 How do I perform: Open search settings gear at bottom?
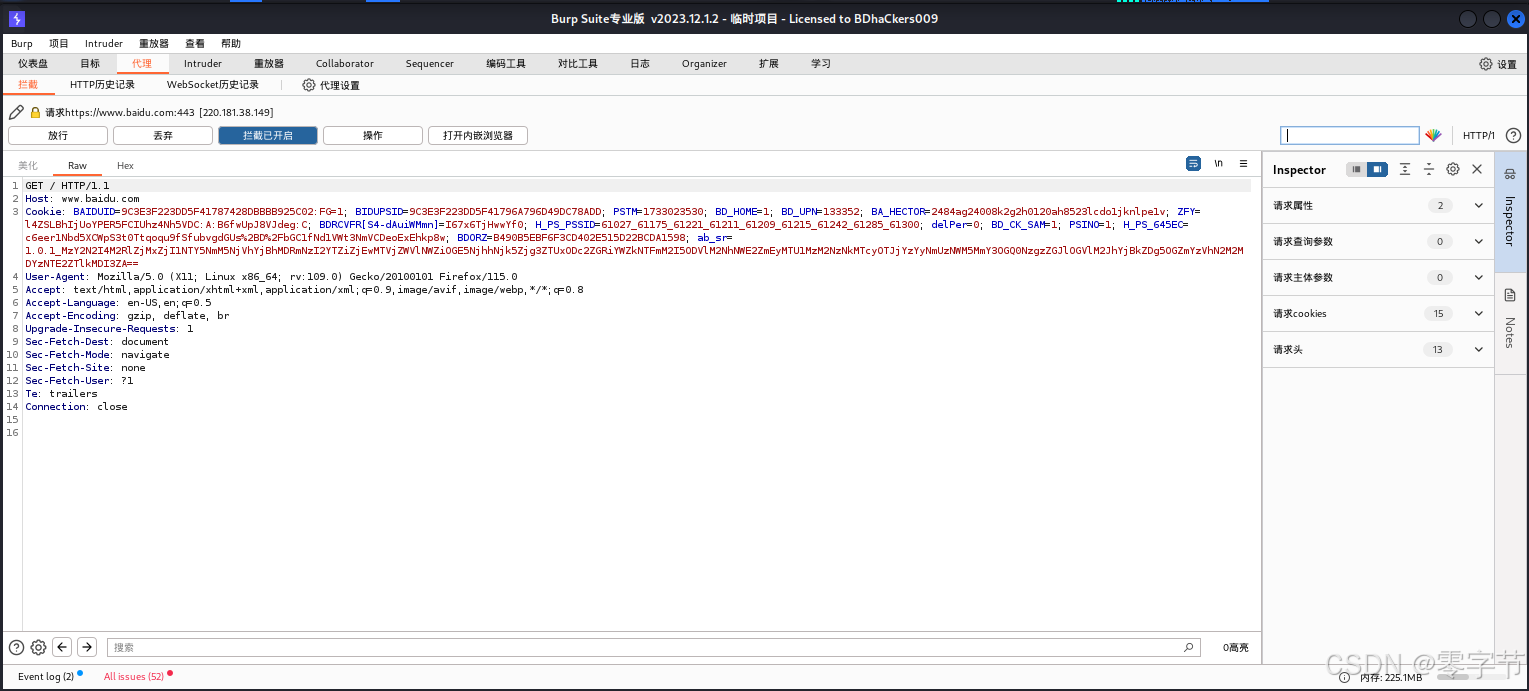click(38, 647)
